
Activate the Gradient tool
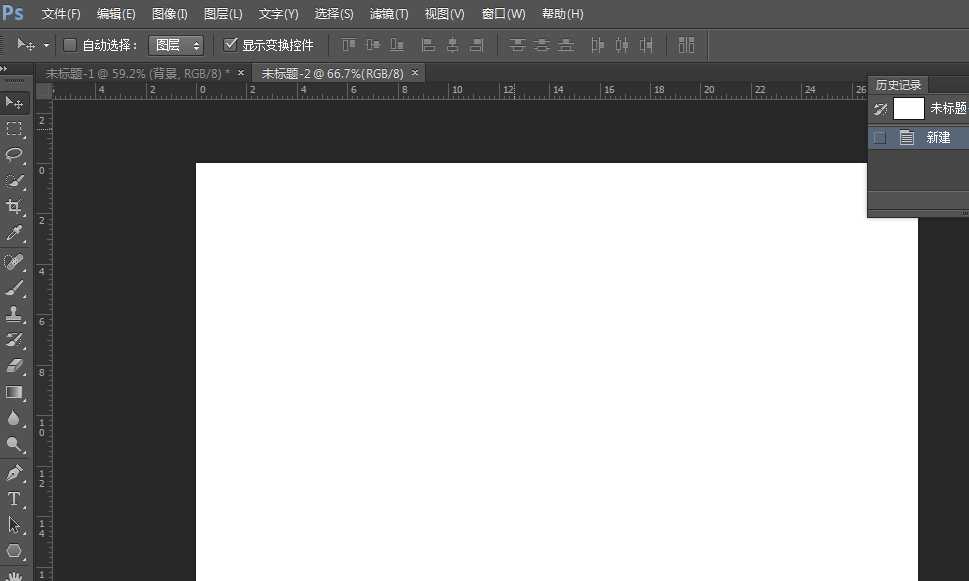pyautogui.click(x=14, y=392)
